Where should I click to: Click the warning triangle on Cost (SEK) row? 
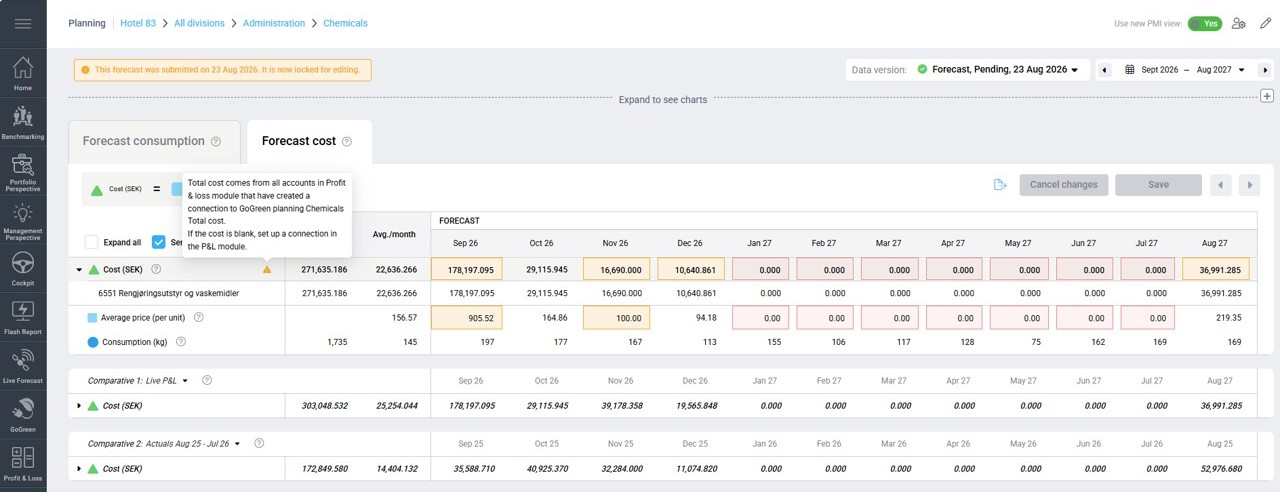coord(267,269)
